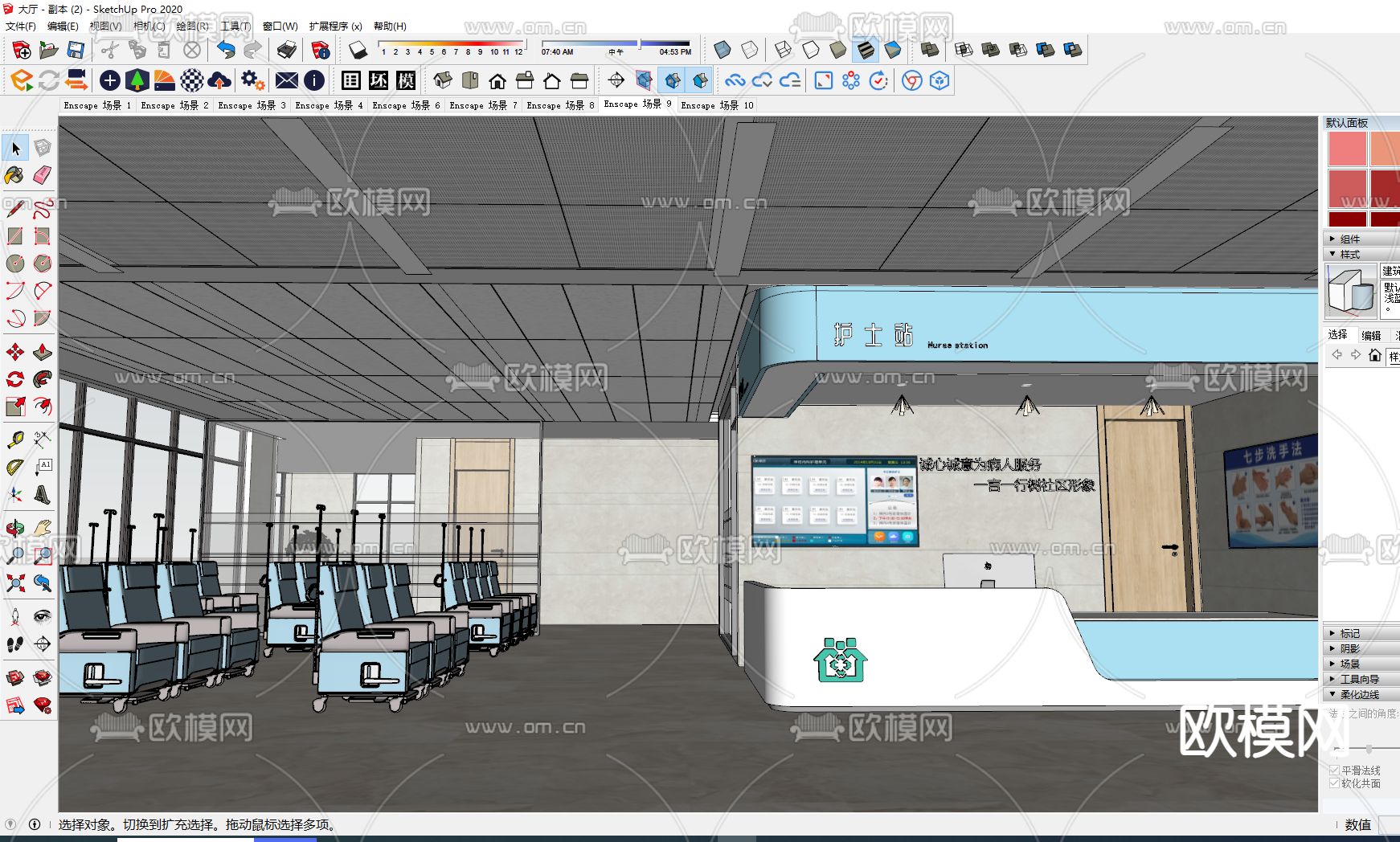The image size is (1400, 842).
Task: Activate the Rotate tool
Action: click(x=14, y=379)
